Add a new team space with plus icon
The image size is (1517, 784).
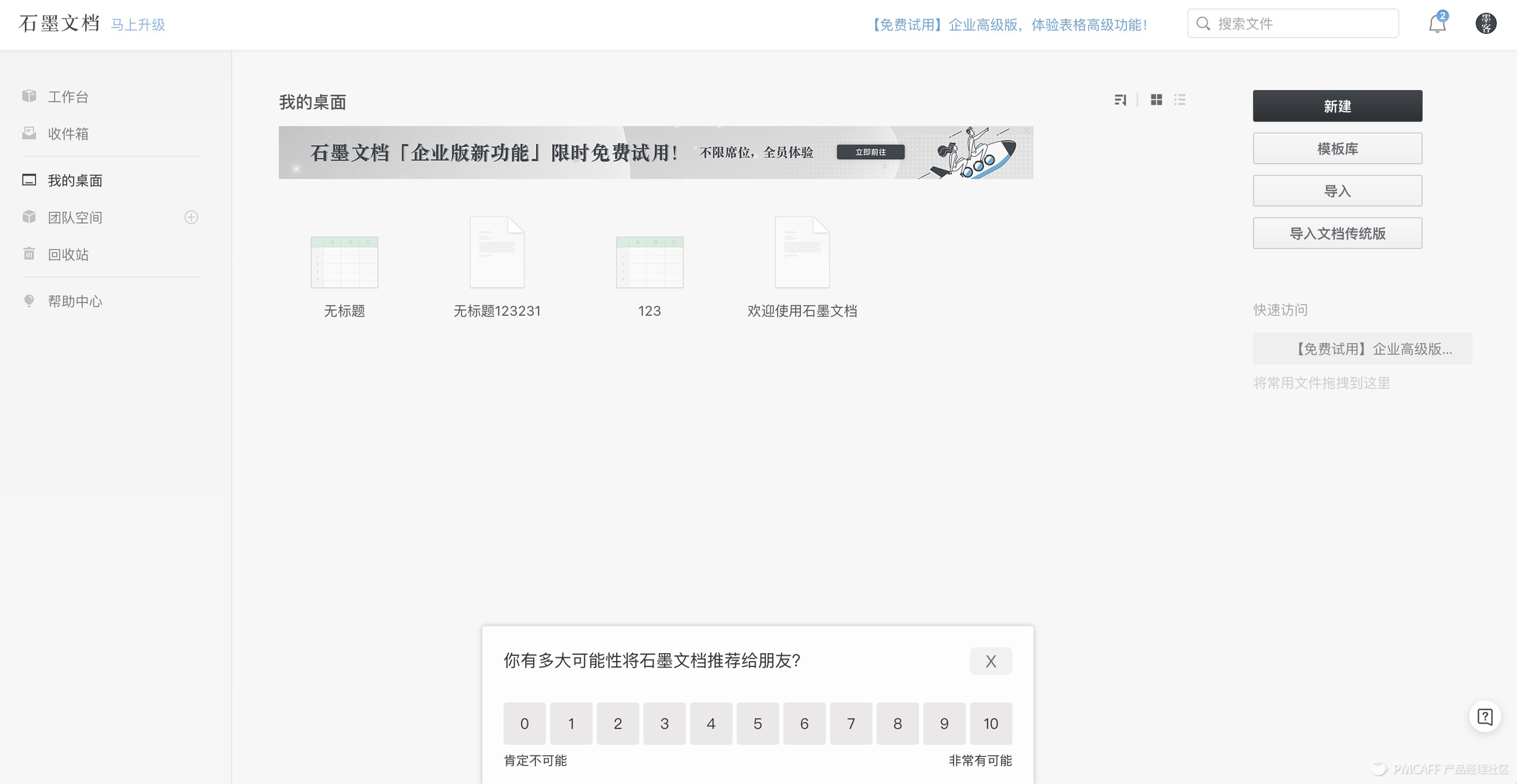pyautogui.click(x=191, y=217)
